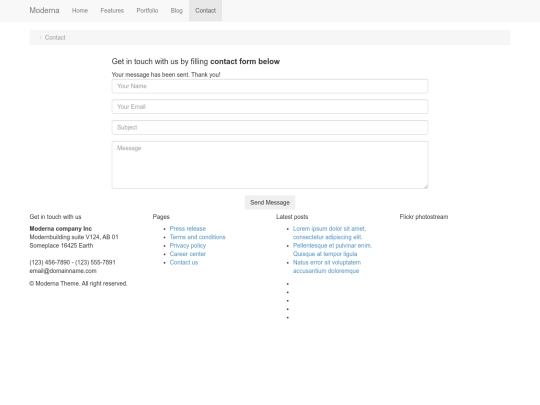Open the Features nav item
Viewport: 540px width, 405px height.
(112, 11)
